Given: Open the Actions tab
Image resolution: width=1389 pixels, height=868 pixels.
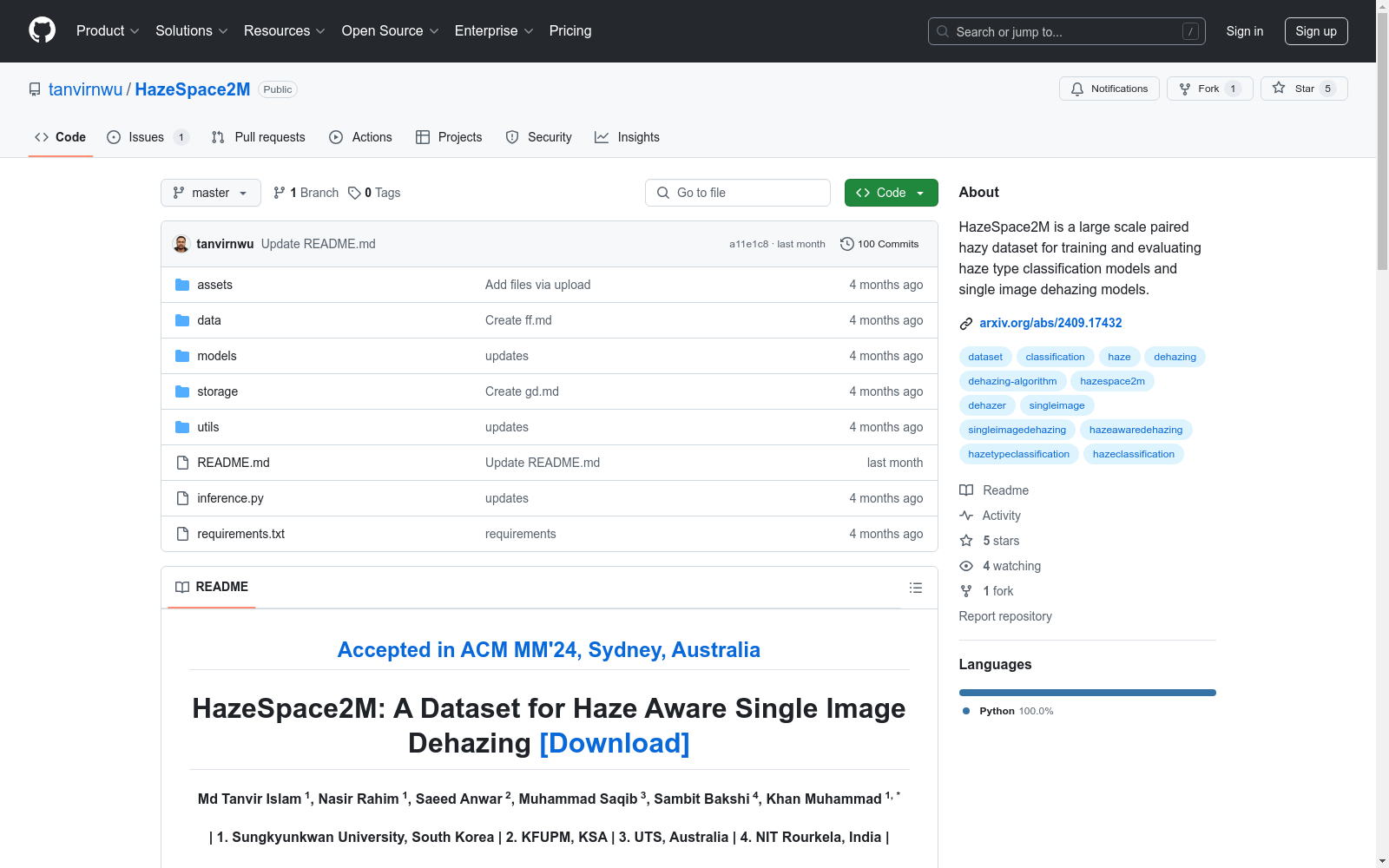Looking at the screenshot, I should click(360, 137).
